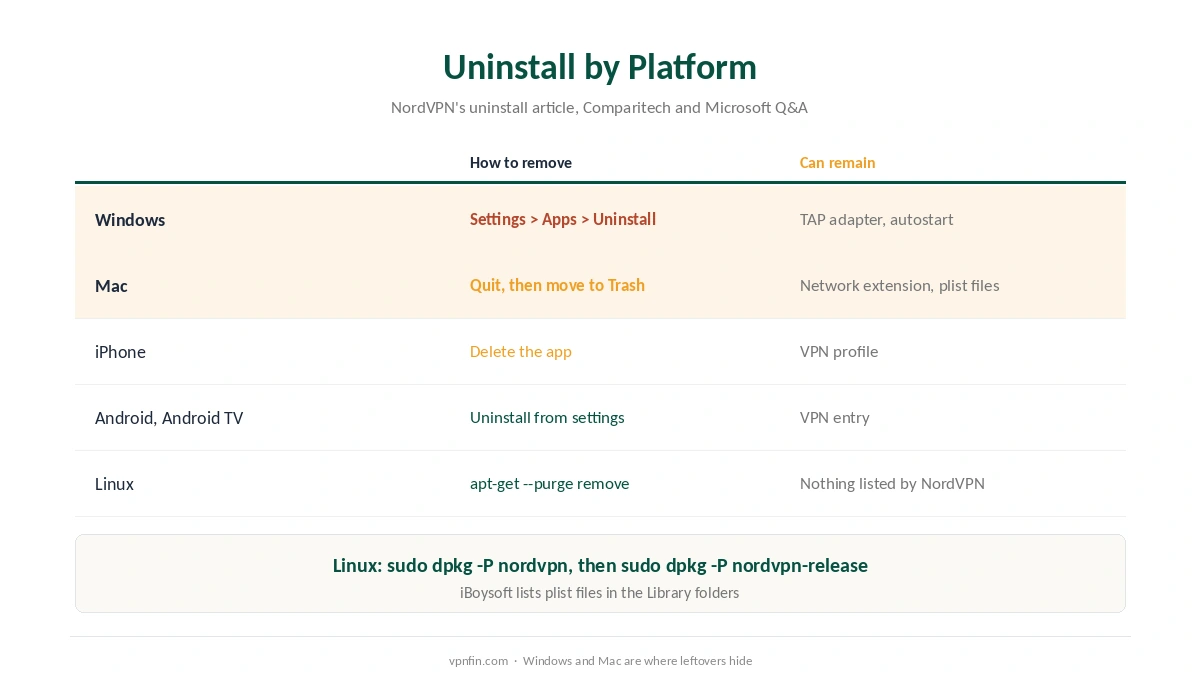
Task: Click 'Uninstall from settings' text
Action: tap(547, 418)
